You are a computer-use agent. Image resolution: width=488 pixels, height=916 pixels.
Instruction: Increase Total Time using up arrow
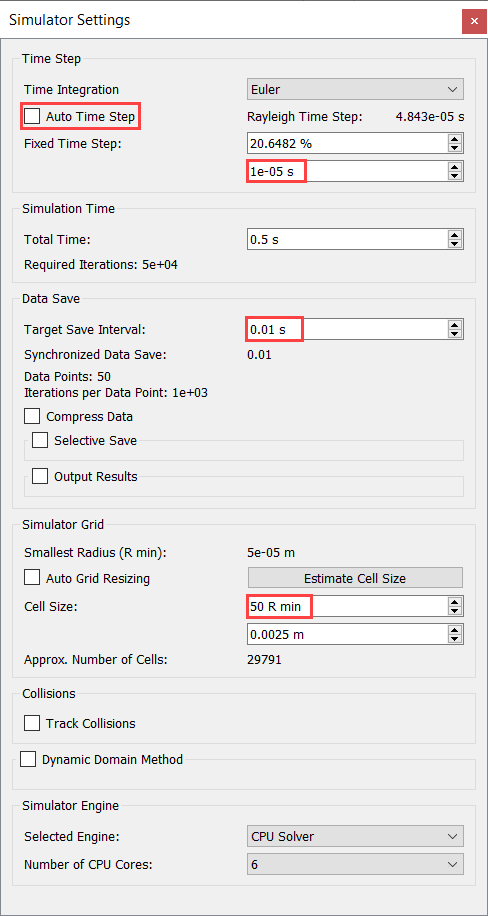click(454, 235)
